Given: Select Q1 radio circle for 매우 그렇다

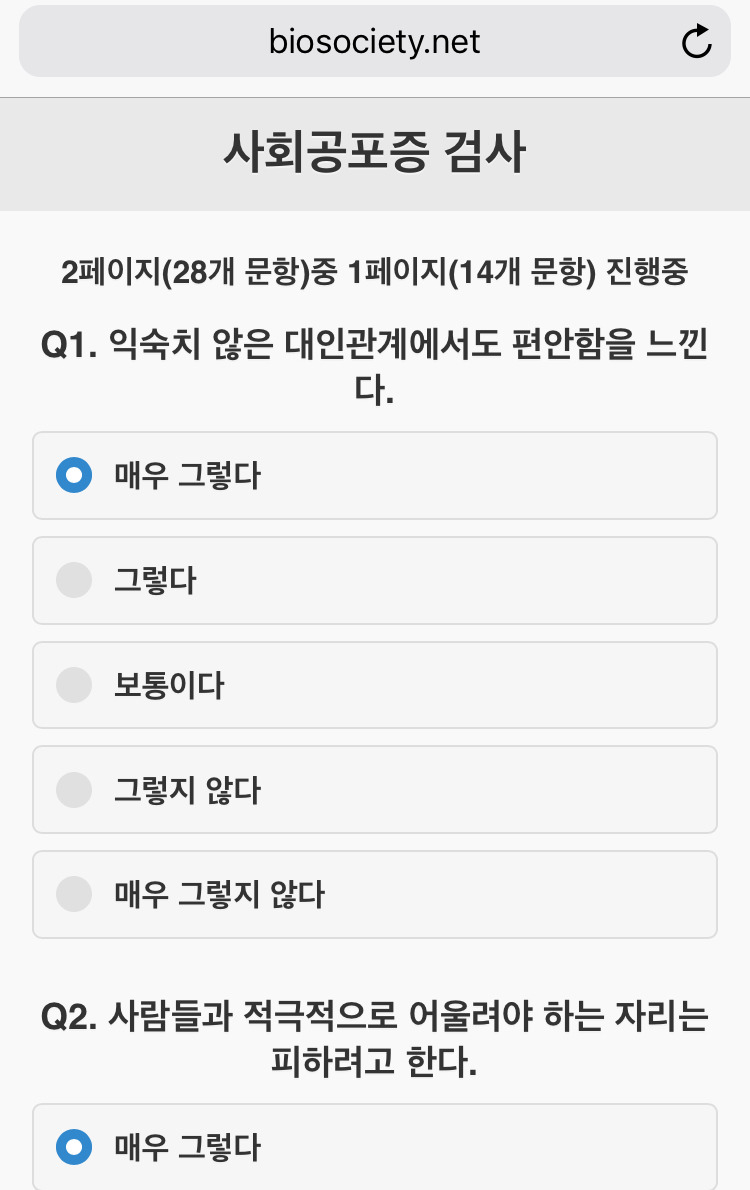Looking at the screenshot, I should [x=74, y=475].
